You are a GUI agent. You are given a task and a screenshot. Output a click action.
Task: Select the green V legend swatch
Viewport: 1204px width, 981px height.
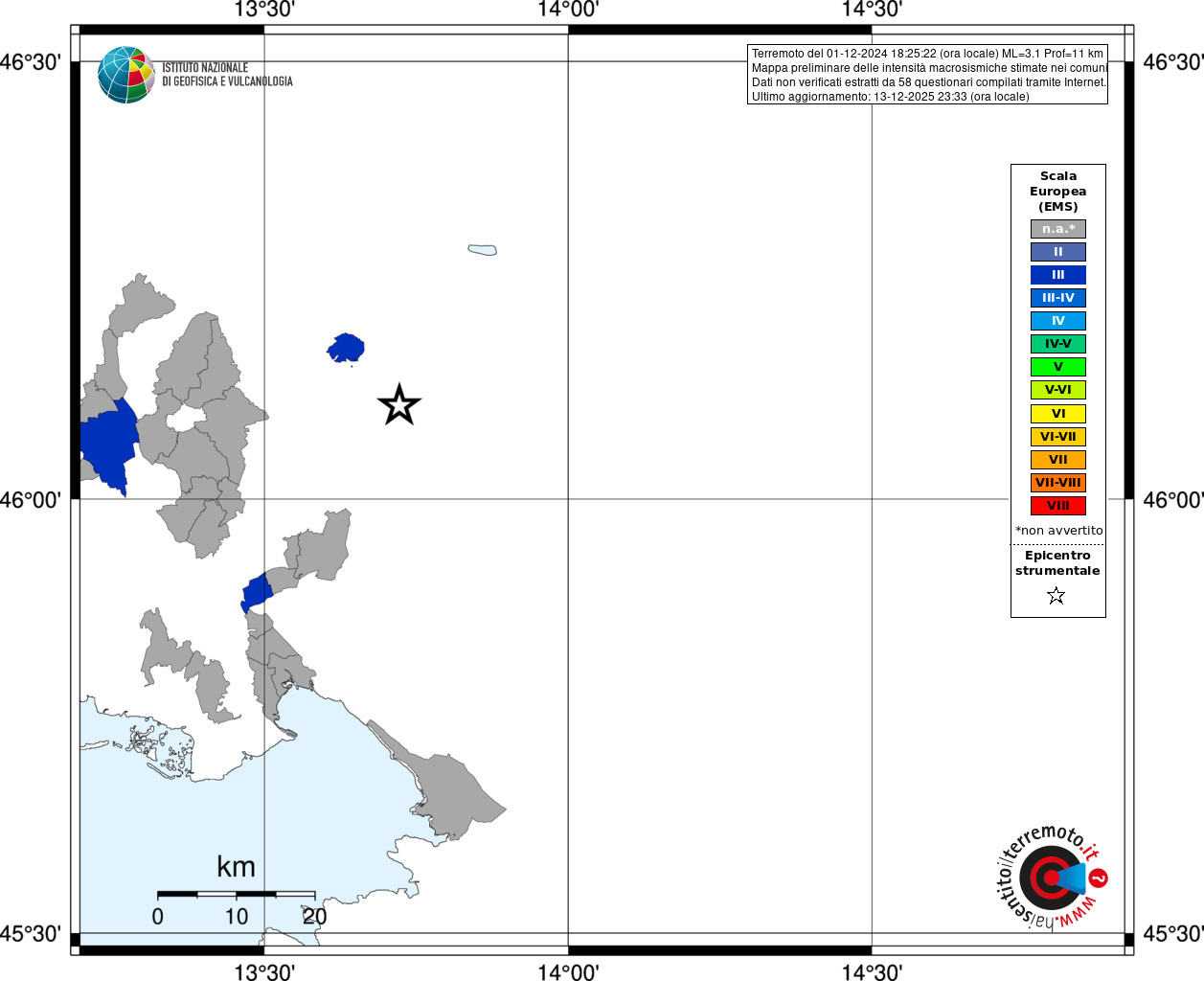tap(1058, 367)
